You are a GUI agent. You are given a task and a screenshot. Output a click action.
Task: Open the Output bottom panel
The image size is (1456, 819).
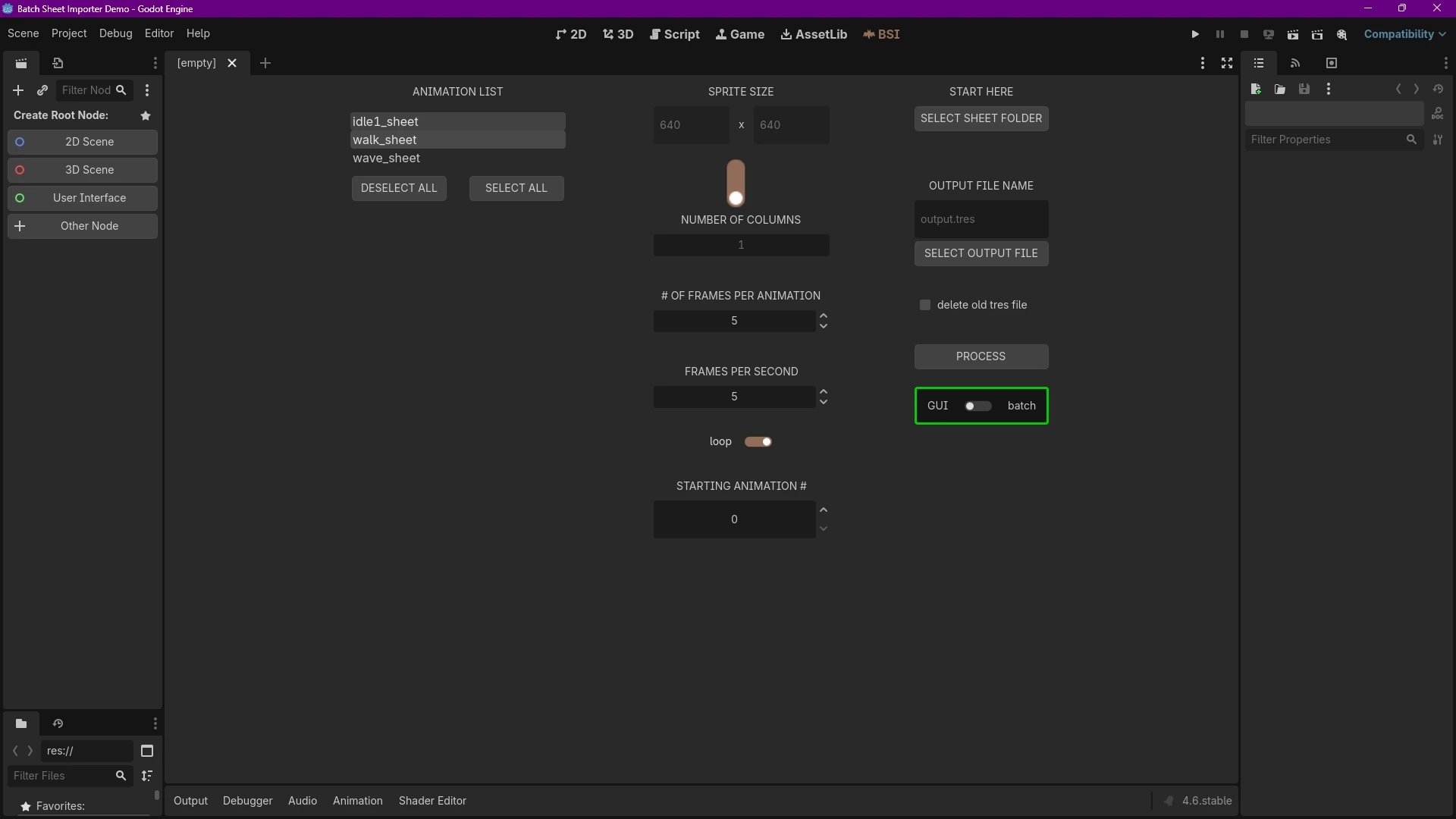[x=190, y=801]
